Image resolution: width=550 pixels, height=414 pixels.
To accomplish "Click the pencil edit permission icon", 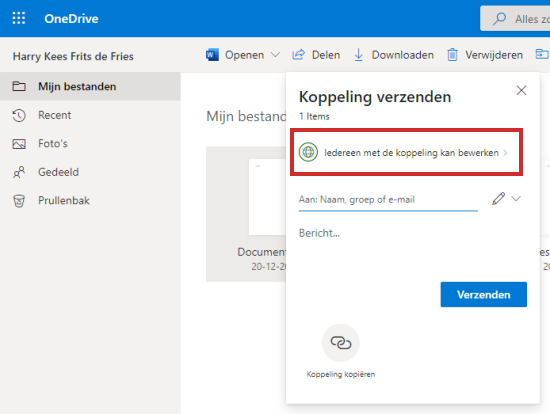I will pyautogui.click(x=498, y=199).
